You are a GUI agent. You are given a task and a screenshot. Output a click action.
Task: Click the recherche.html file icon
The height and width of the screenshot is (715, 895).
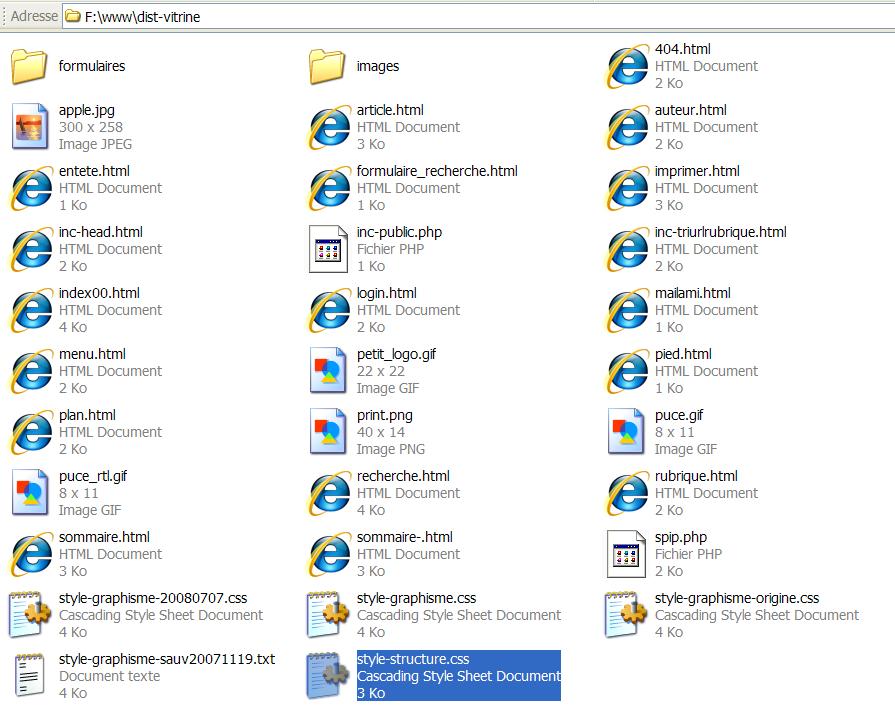point(329,494)
